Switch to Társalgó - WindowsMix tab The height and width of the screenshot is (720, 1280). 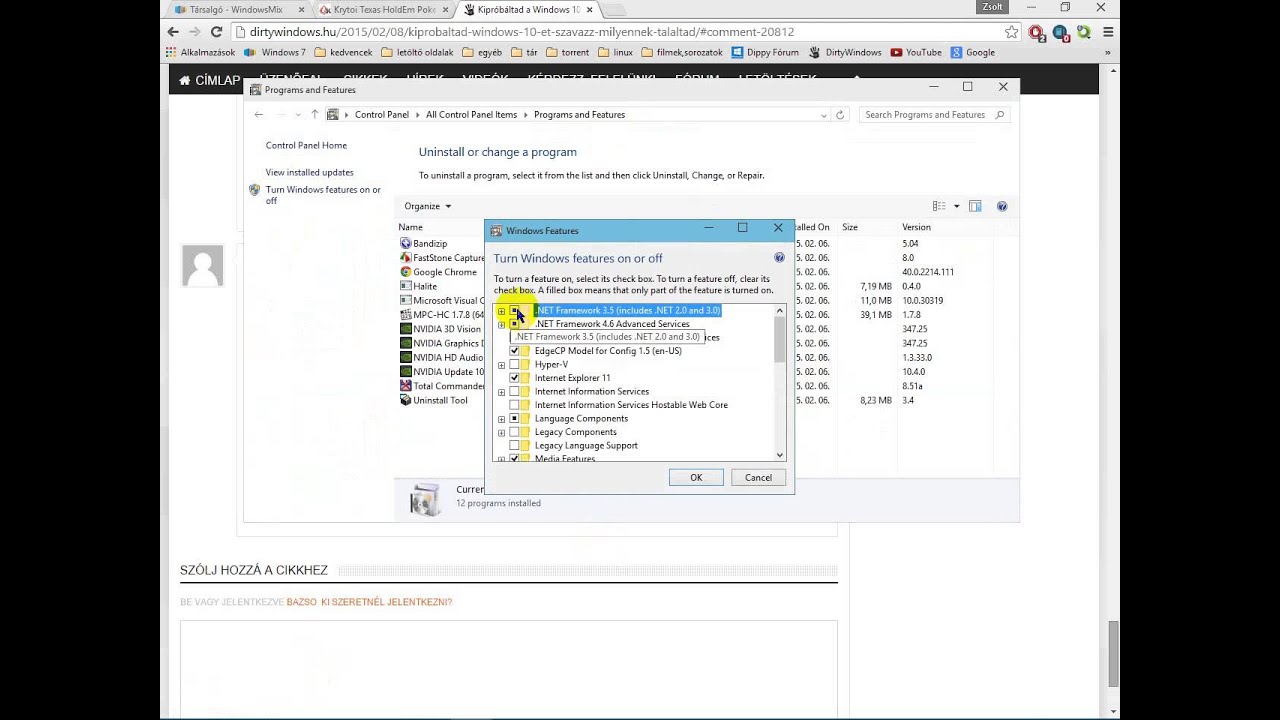[x=238, y=9]
